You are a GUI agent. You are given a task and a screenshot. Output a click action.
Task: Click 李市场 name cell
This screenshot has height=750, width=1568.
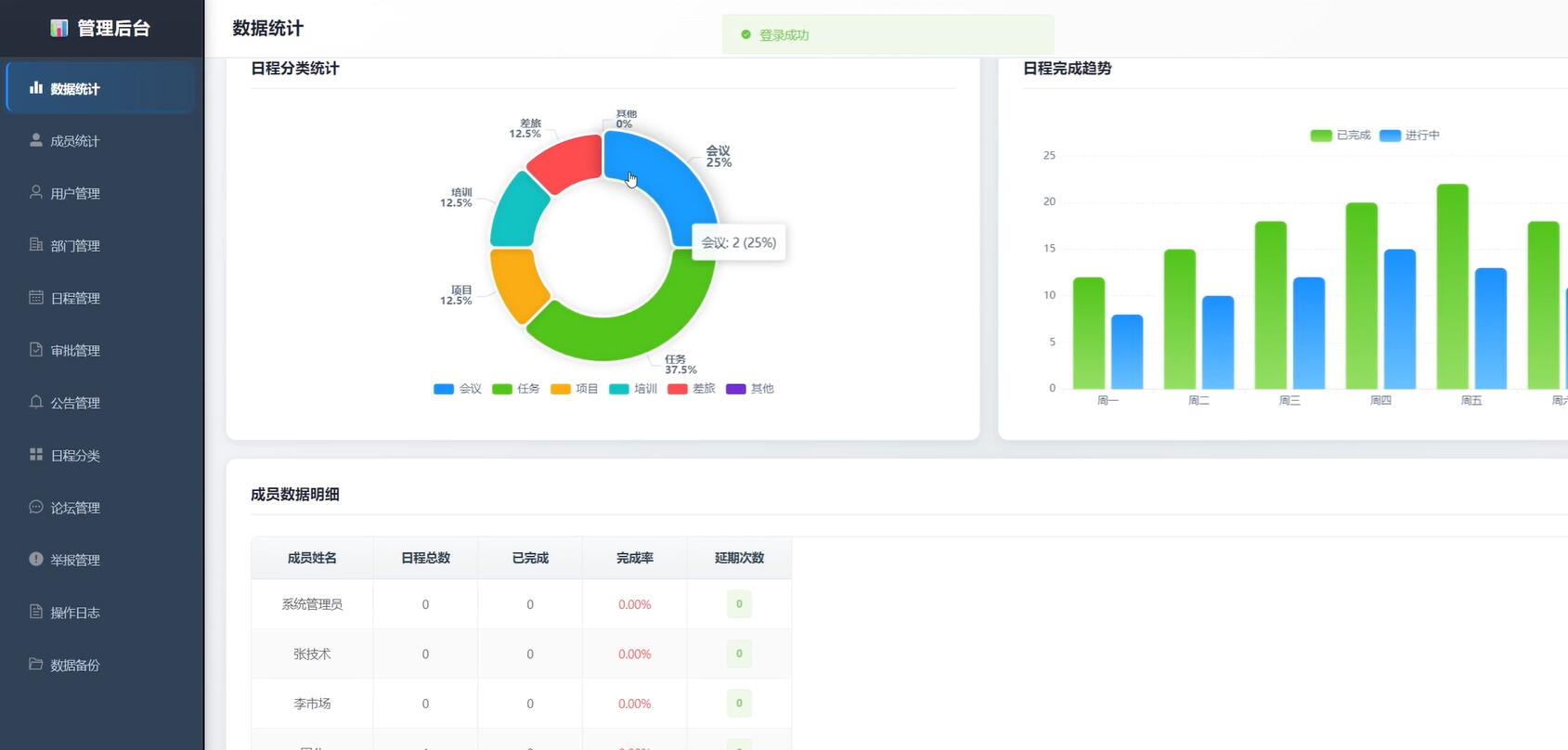312,704
